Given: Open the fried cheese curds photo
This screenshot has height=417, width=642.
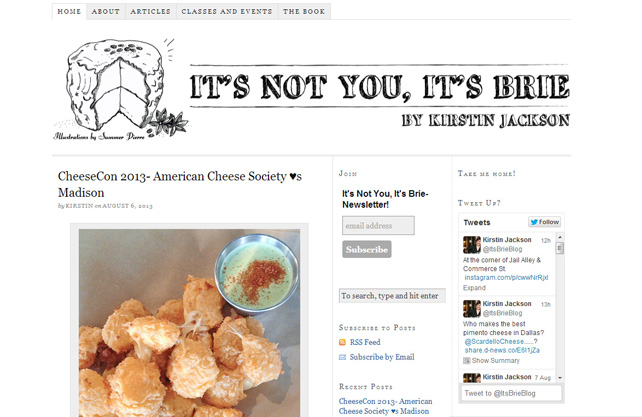Looking at the screenshot, I should [x=189, y=323].
